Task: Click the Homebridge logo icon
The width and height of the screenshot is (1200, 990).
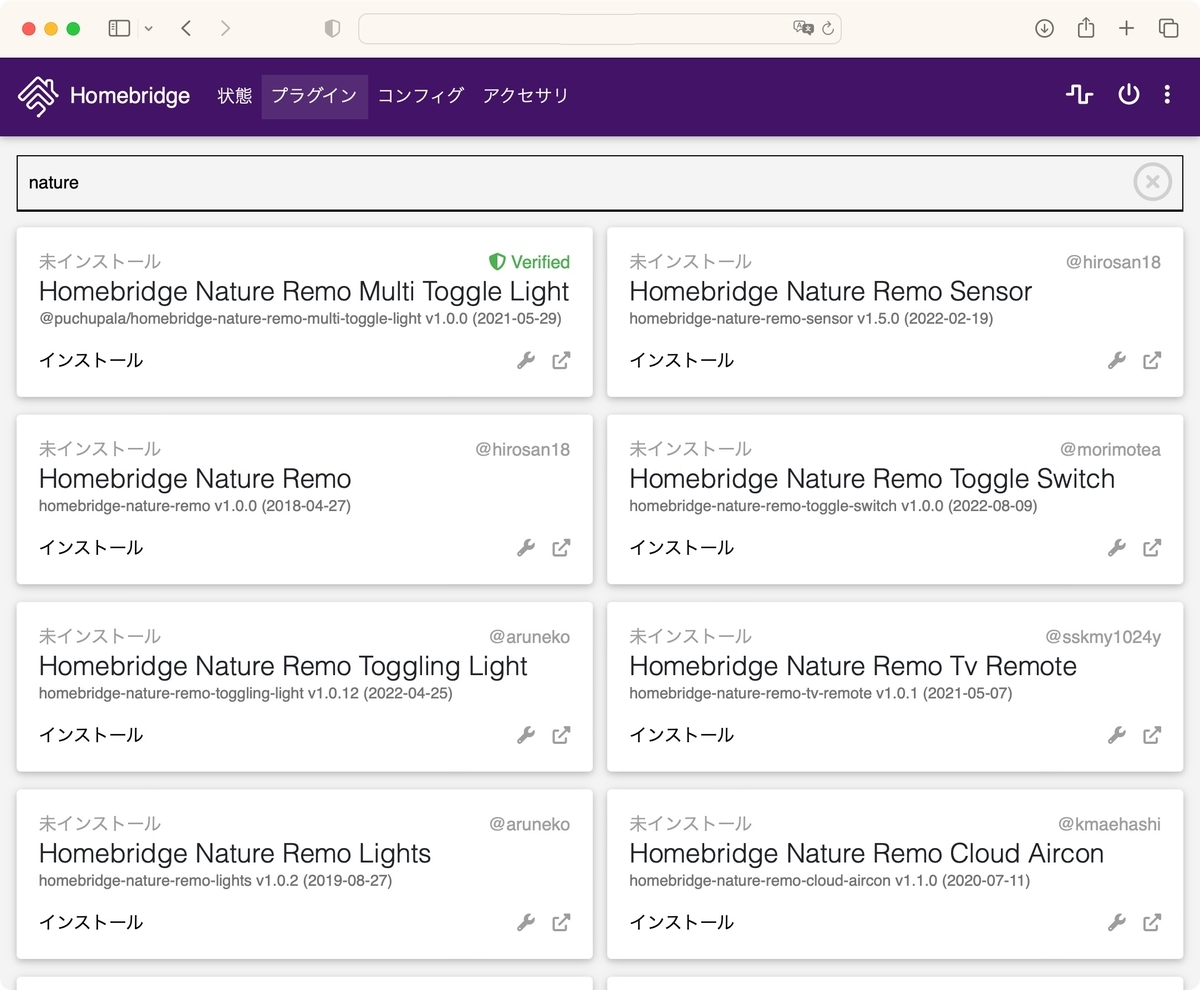Action: click(37, 96)
